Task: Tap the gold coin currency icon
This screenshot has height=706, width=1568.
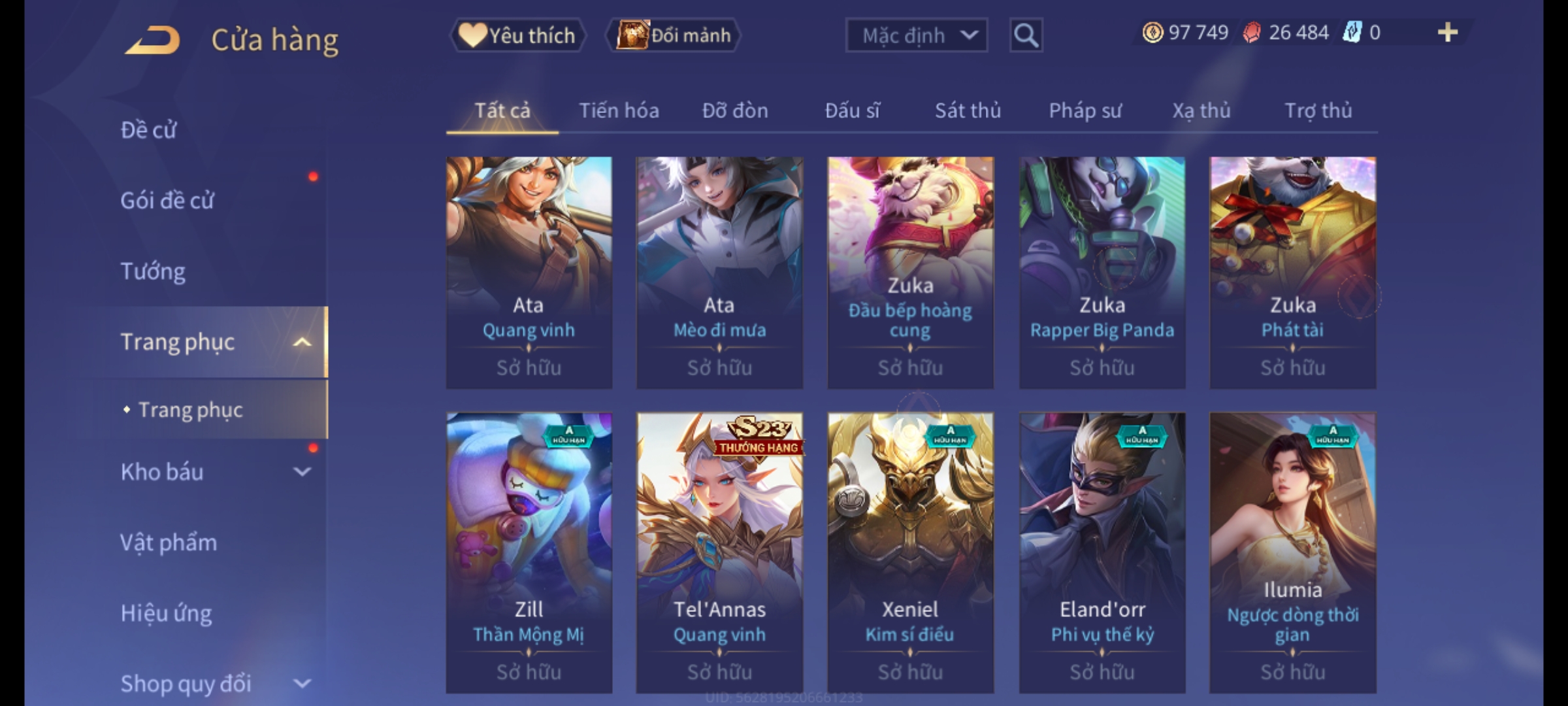Action: [1152, 33]
